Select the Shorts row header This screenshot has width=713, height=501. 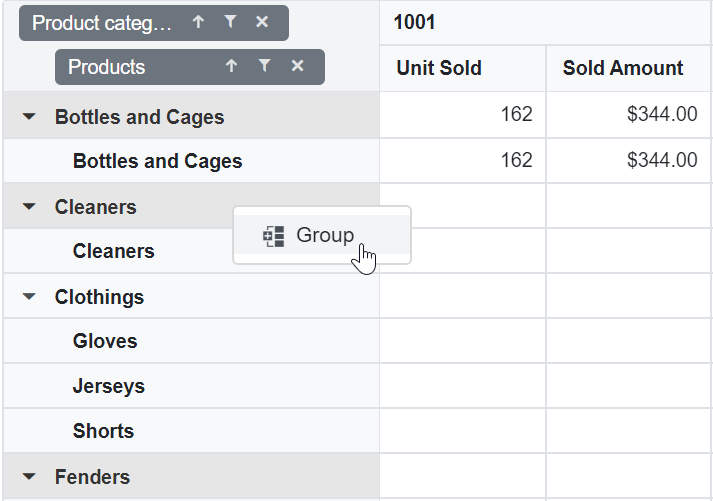click(x=191, y=431)
